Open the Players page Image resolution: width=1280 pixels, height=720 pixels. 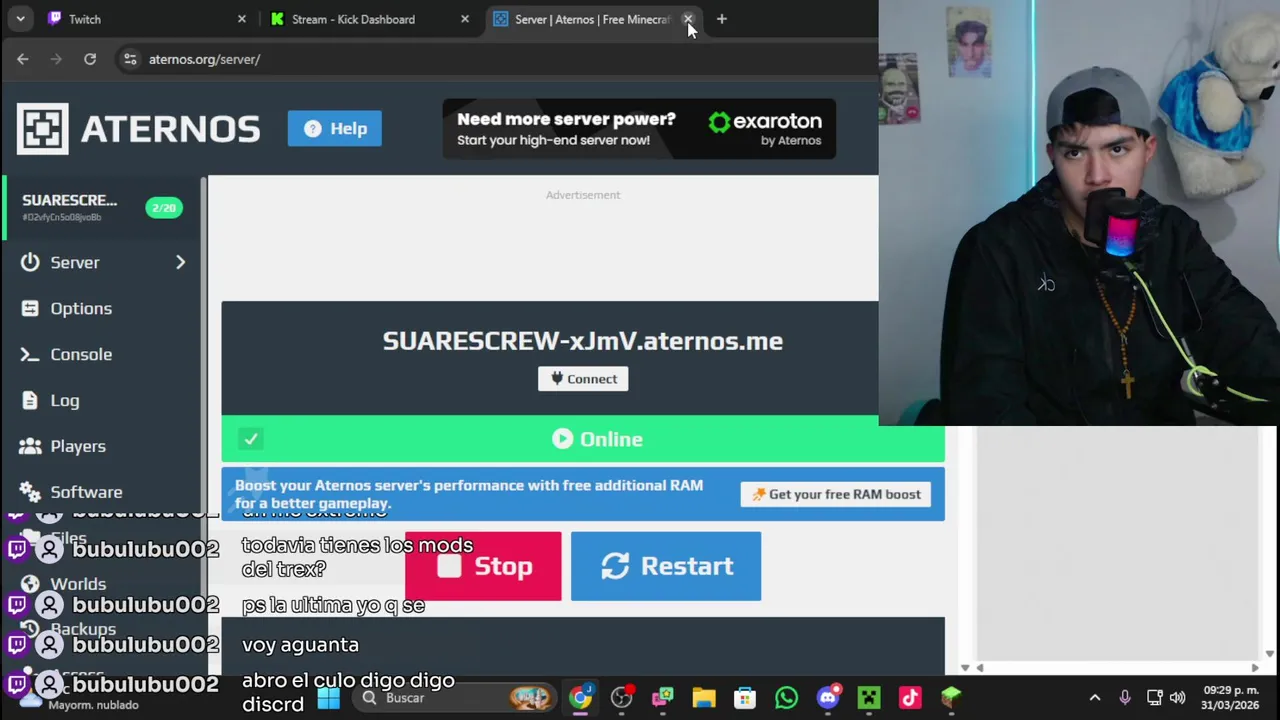point(78,446)
